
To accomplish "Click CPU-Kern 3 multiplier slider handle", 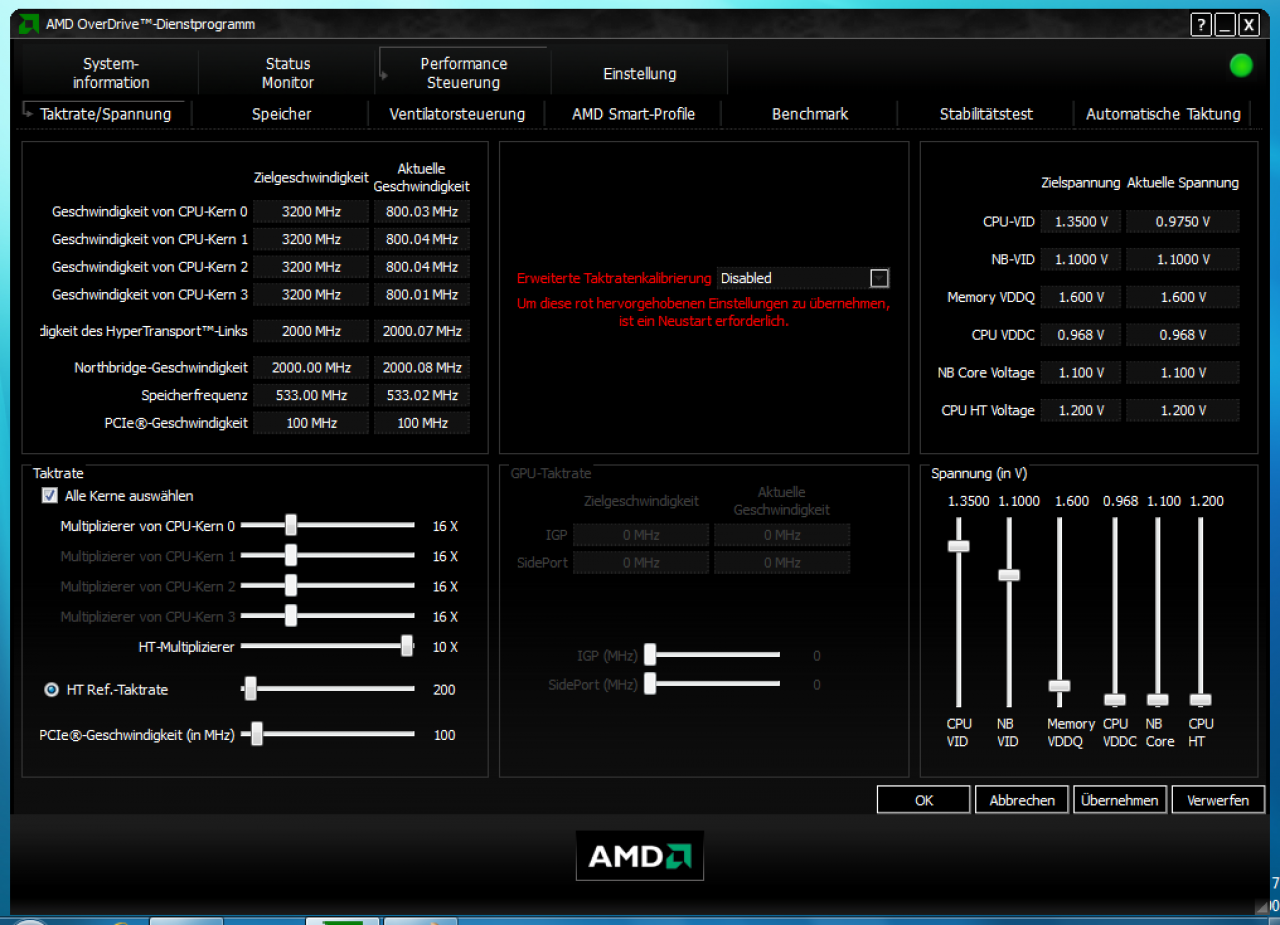I will click(x=291, y=616).
